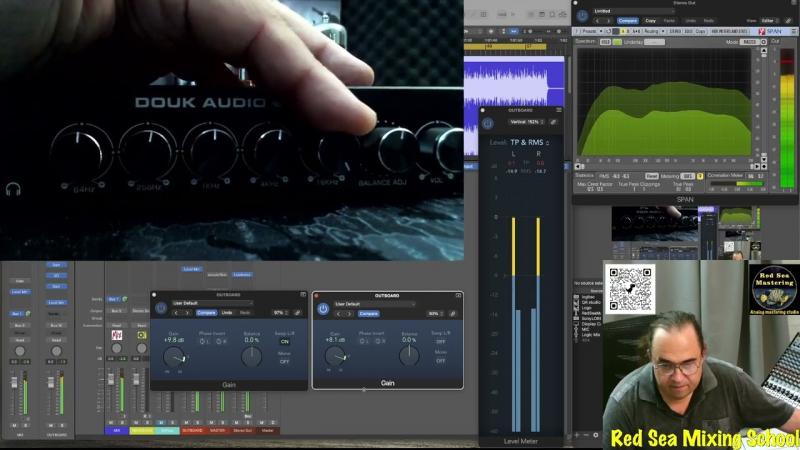Toggle Mono OFF in right Gain plugin
Screen dimensions: 800x450
(x=441, y=361)
